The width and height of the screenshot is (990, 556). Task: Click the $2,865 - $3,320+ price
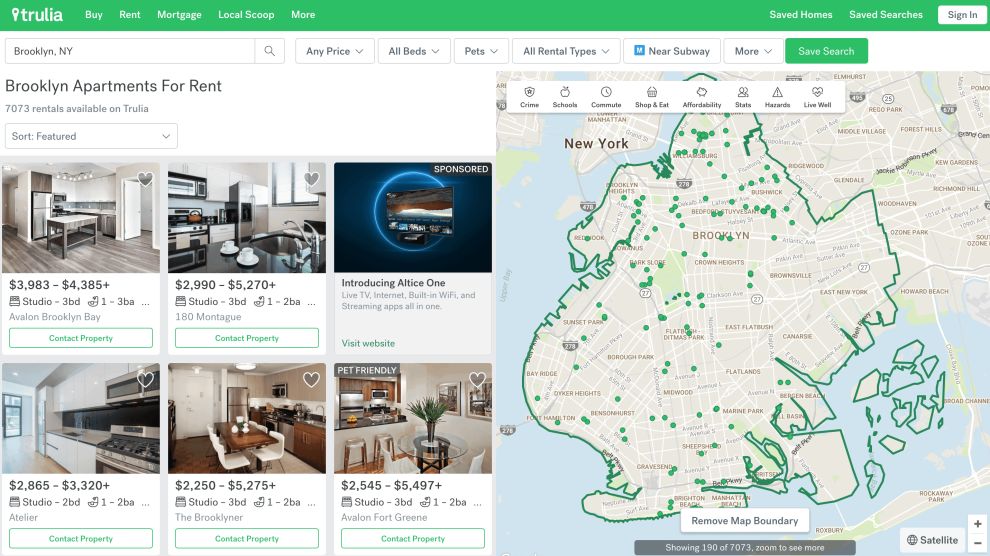point(59,485)
